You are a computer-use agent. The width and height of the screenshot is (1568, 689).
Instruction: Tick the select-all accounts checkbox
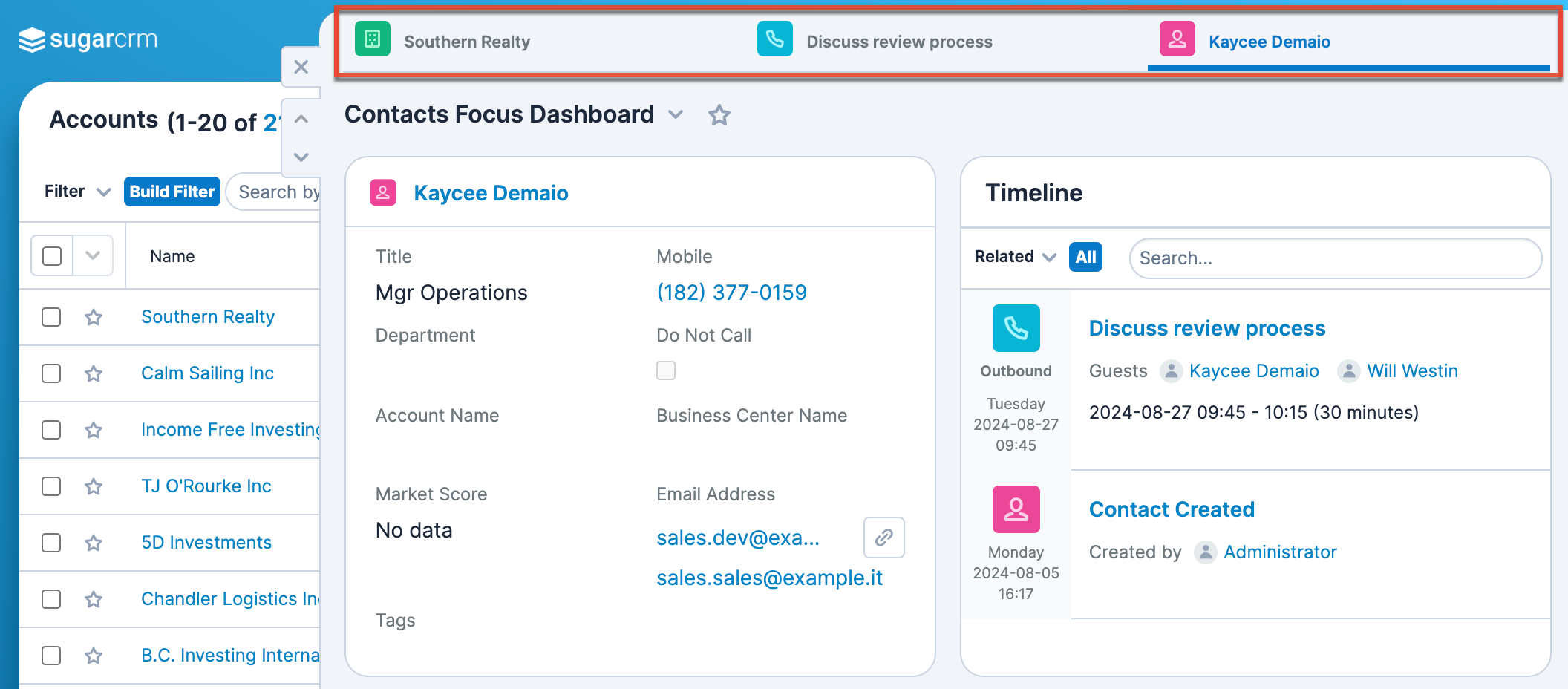tap(52, 256)
